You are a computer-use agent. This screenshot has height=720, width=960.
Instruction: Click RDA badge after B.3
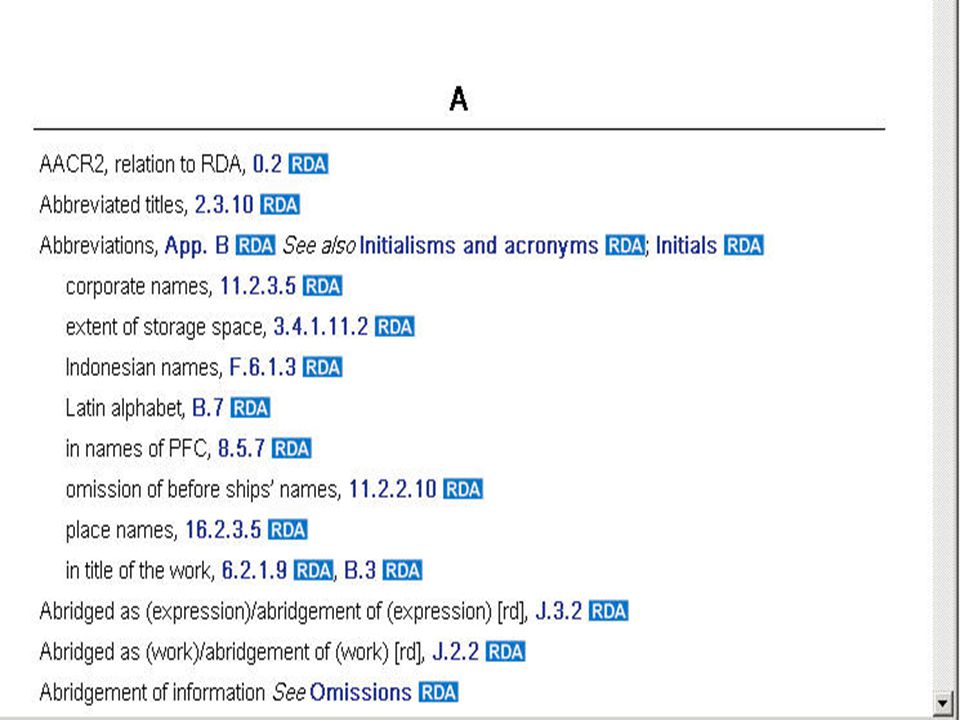pyautogui.click(x=403, y=571)
